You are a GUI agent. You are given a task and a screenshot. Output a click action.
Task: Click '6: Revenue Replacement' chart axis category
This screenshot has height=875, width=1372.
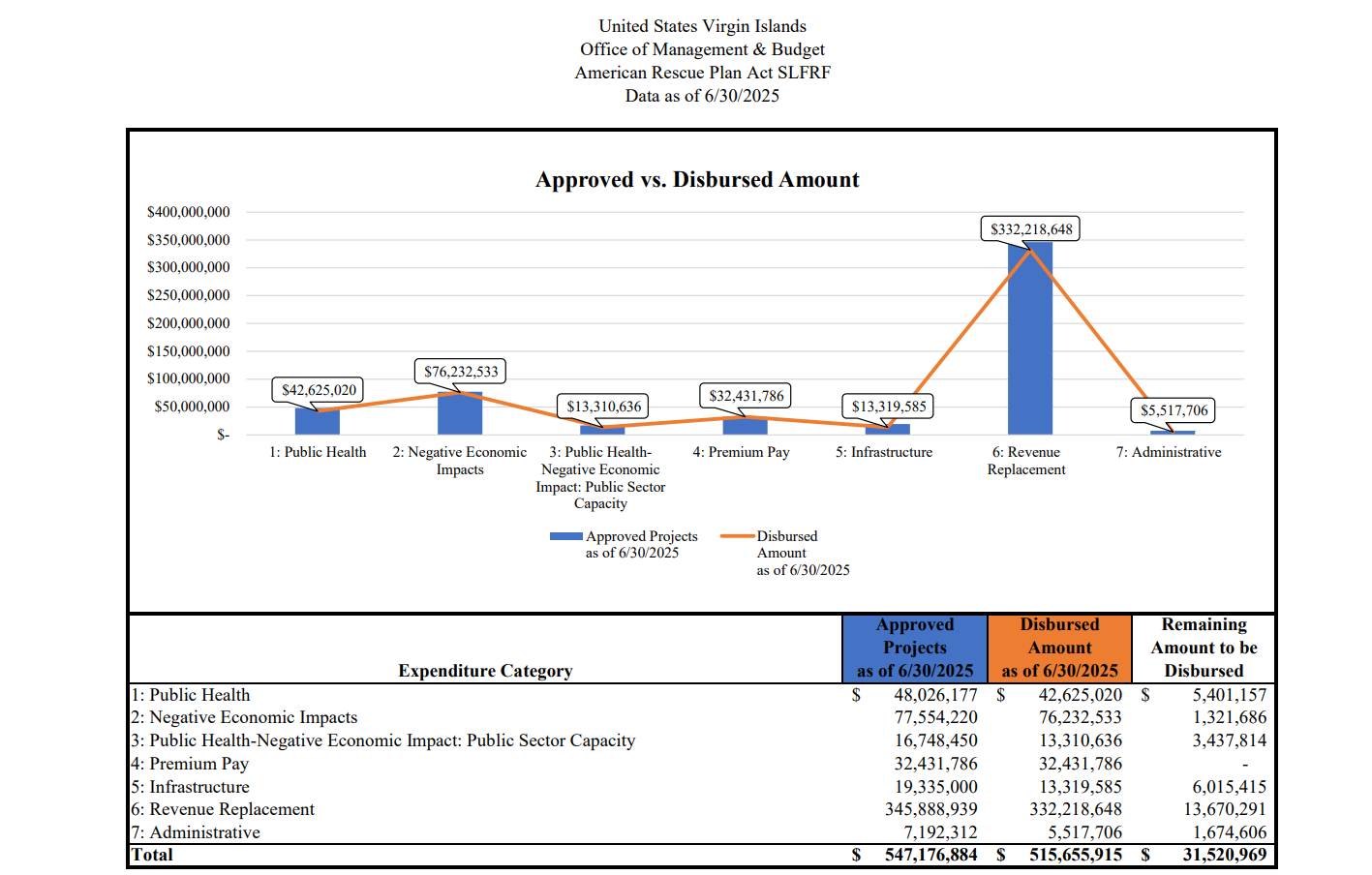coord(1026,461)
